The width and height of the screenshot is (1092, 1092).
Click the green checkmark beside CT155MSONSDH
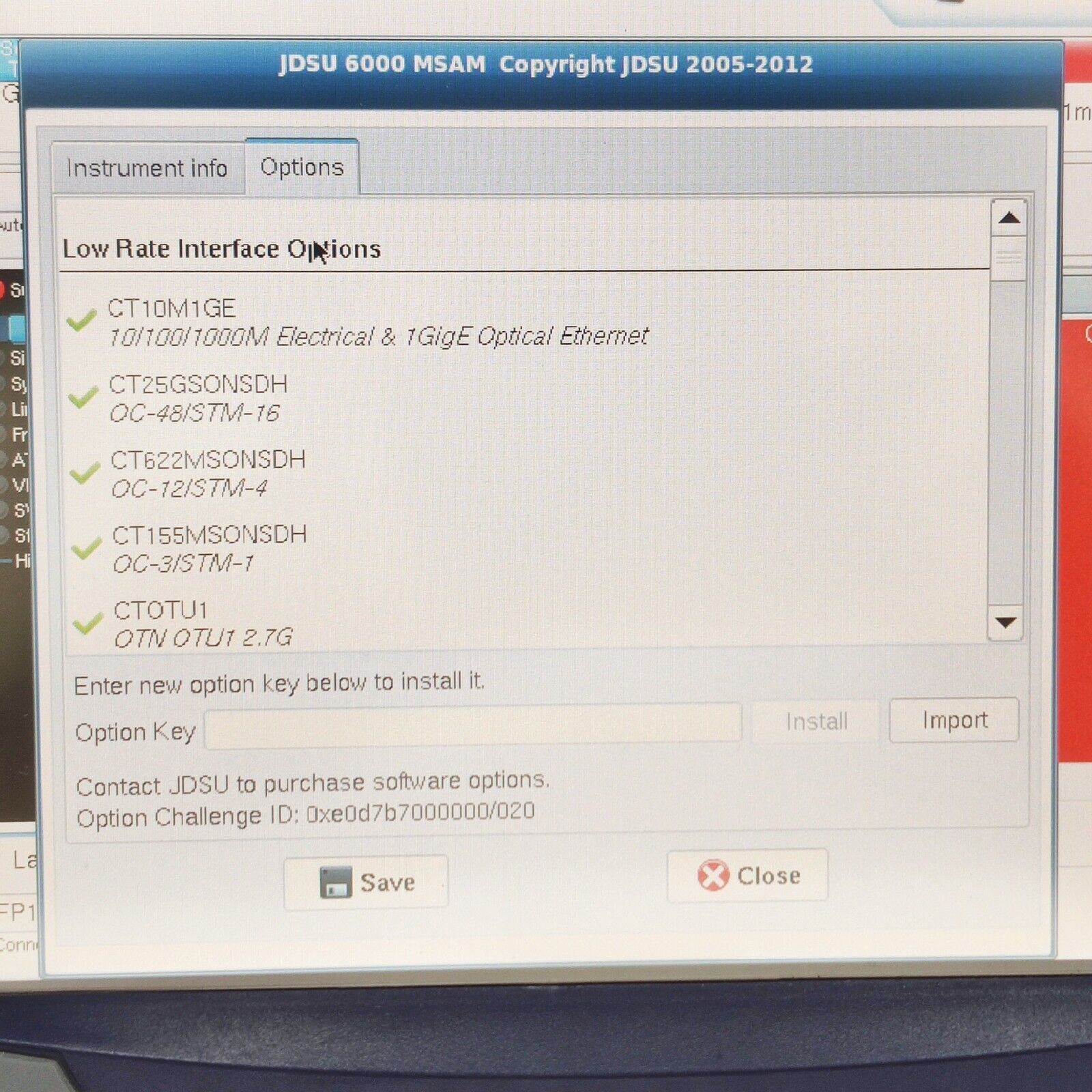(87, 548)
